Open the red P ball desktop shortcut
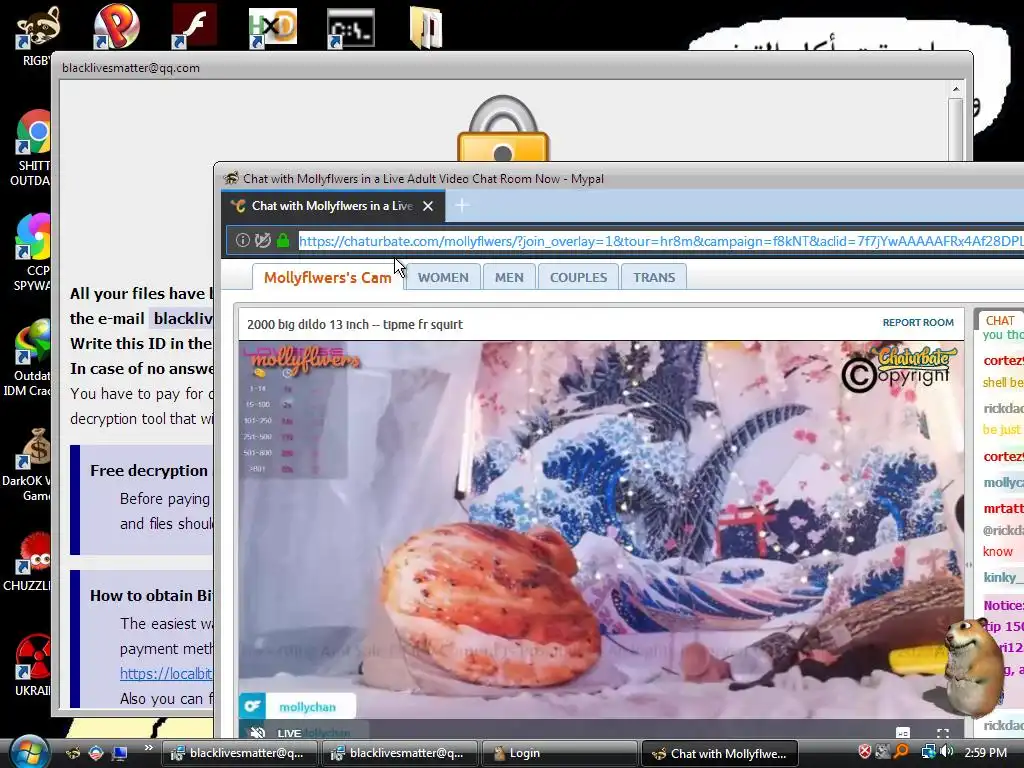Screen dimensions: 1024x768 [116, 27]
